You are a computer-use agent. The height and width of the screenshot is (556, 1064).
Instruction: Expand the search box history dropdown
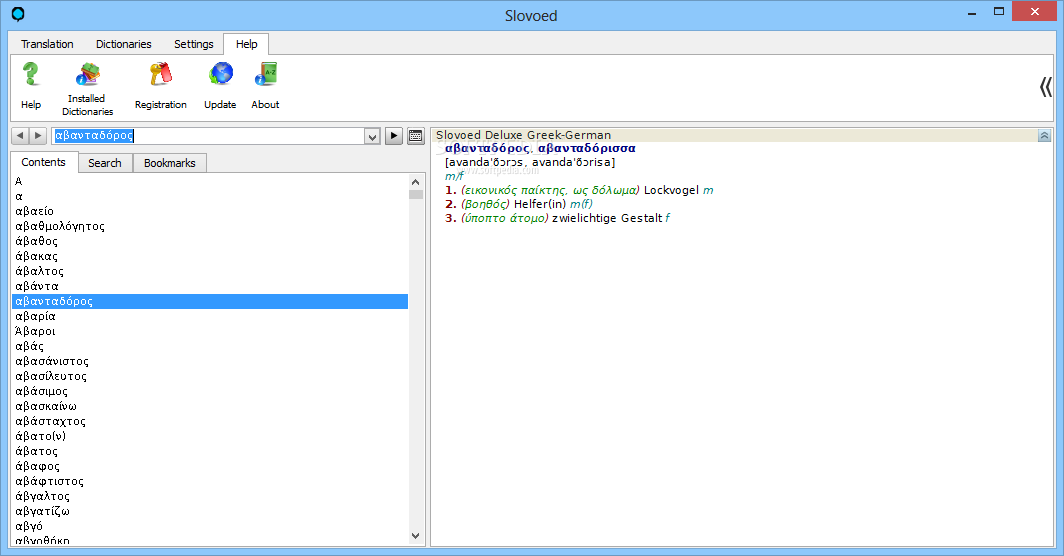click(372, 136)
